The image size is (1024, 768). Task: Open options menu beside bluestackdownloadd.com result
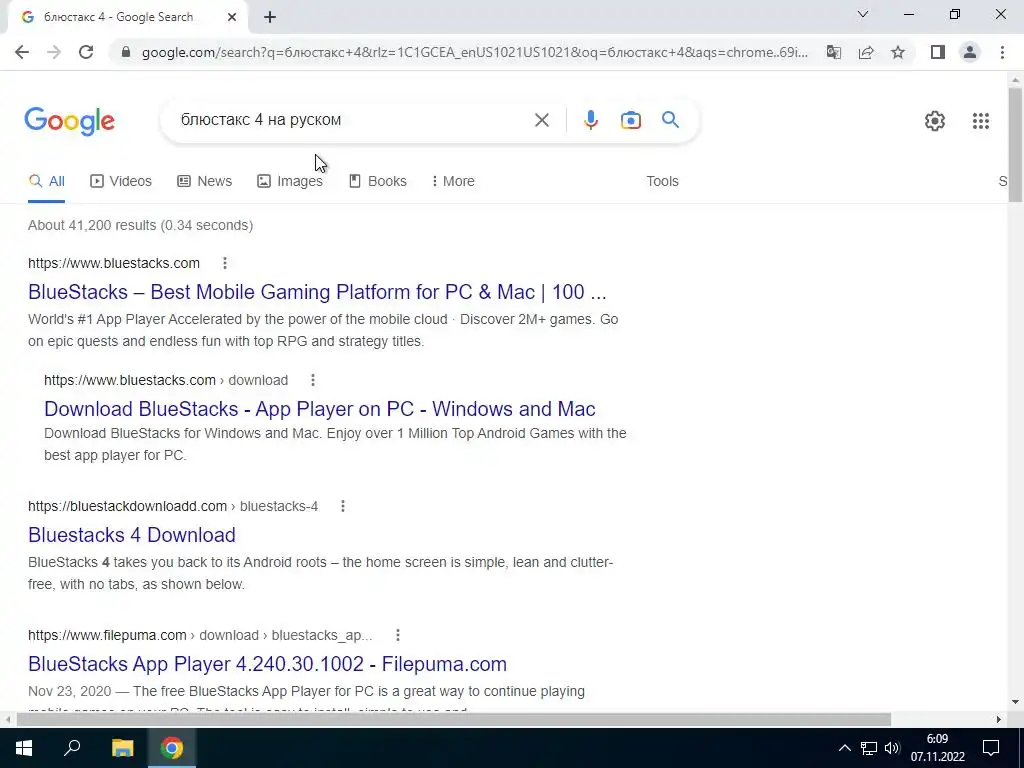(x=343, y=506)
